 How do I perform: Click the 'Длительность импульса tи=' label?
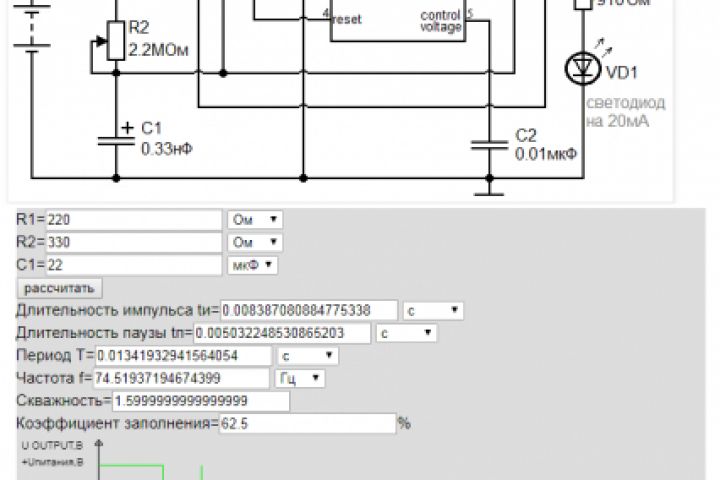pos(118,311)
